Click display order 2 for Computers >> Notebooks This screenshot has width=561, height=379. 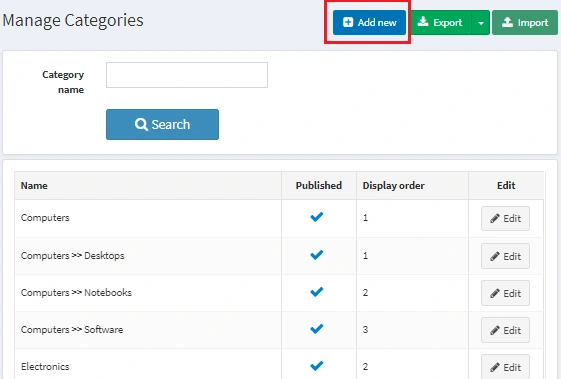point(365,293)
